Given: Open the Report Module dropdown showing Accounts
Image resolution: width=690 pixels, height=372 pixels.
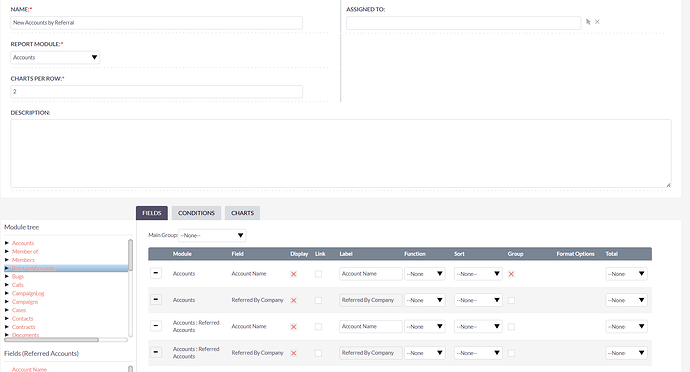Looking at the screenshot, I should pos(55,57).
